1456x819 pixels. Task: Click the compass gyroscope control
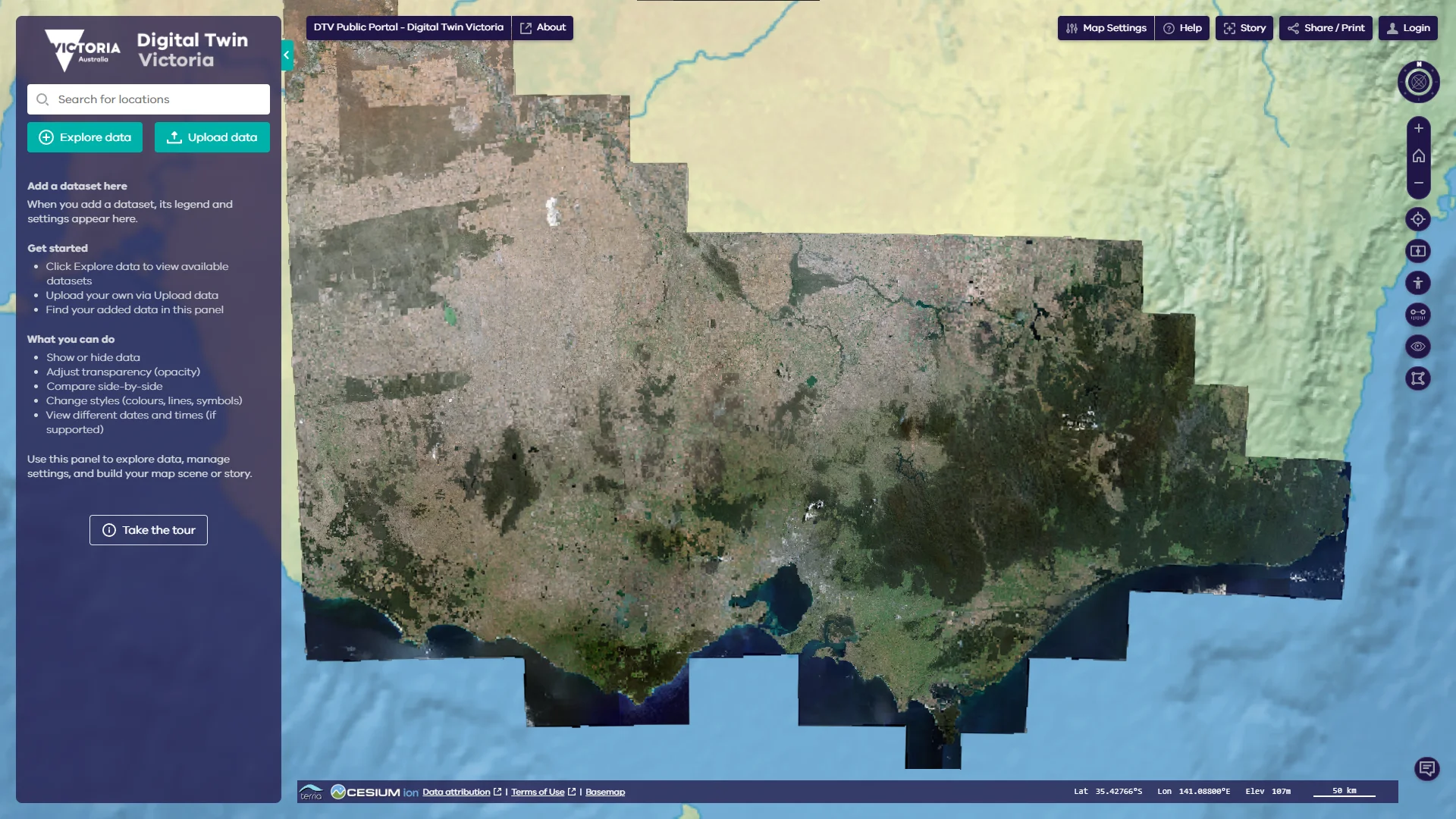[1418, 82]
